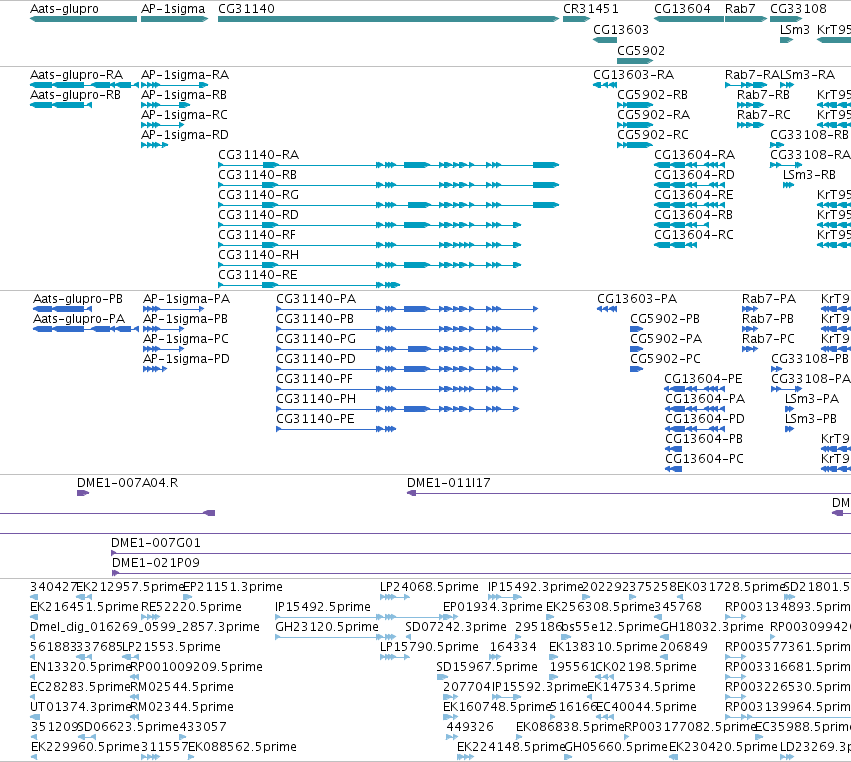Click the CG13604-PC protein label
851x762 pixels.
point(704,459)
